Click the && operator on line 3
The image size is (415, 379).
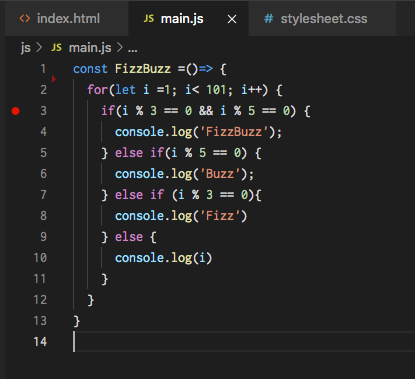(206, 111)
